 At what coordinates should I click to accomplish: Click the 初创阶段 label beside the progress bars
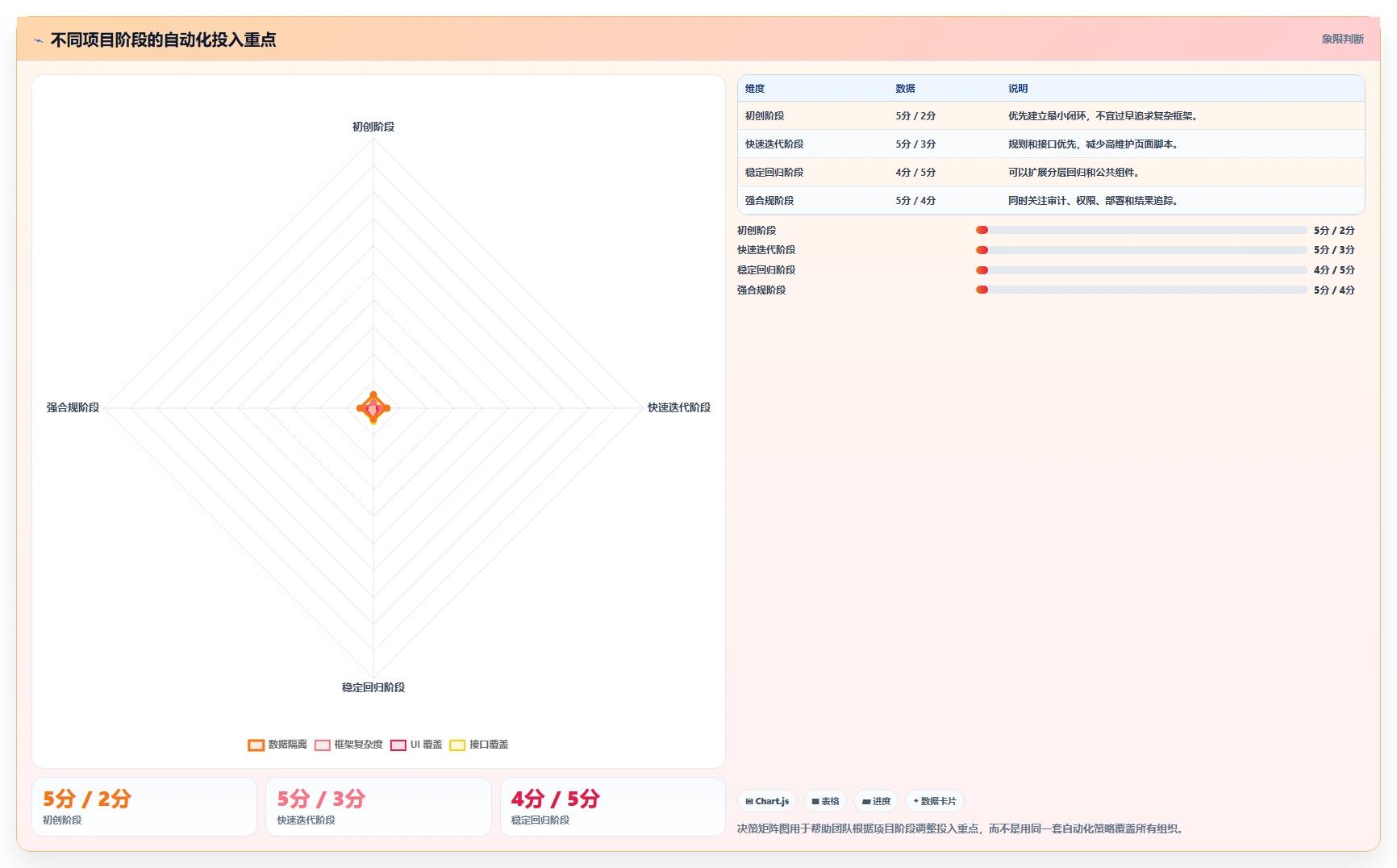point(757,231)
